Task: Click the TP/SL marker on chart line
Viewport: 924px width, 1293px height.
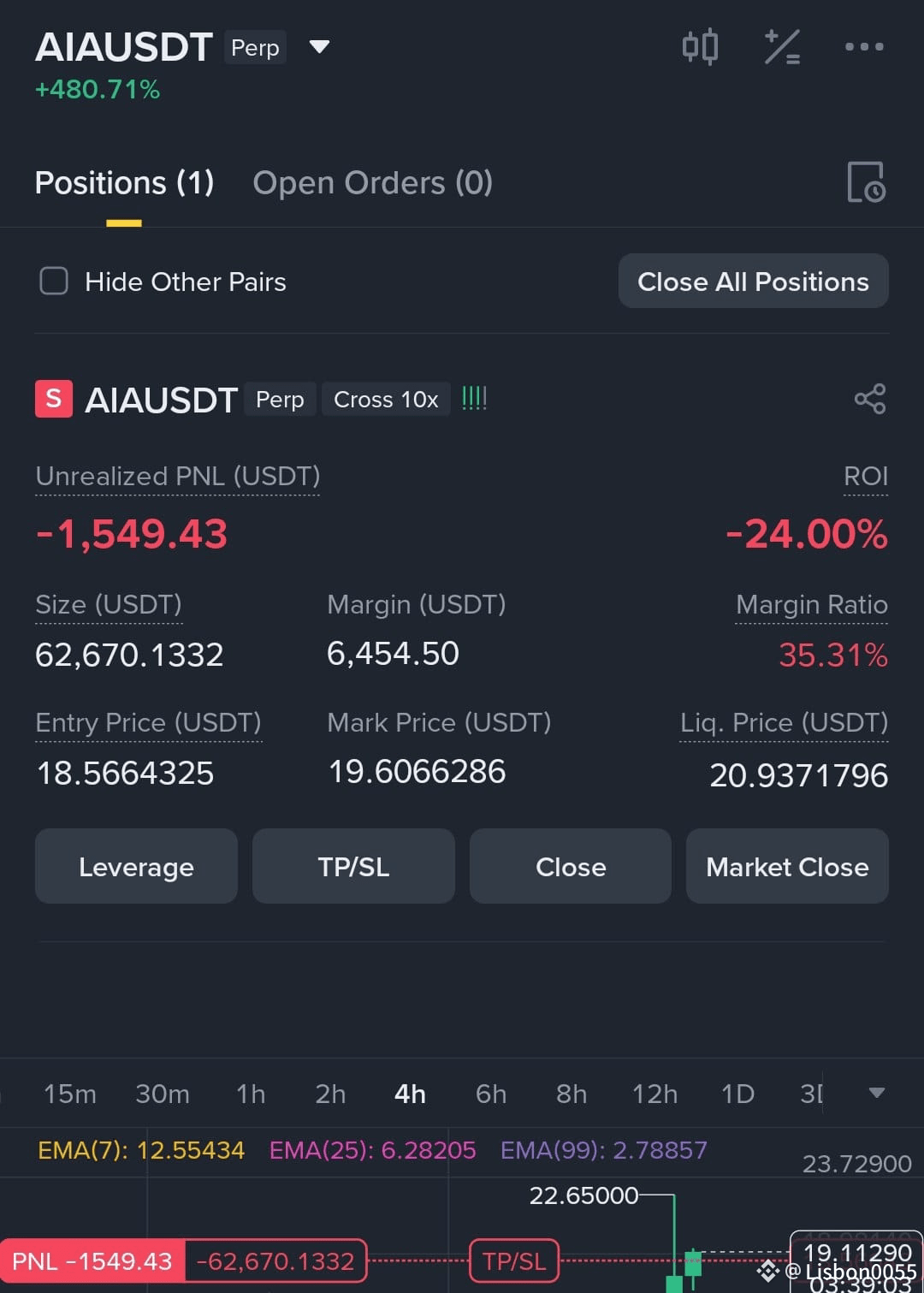Action: click(514, 1260)
